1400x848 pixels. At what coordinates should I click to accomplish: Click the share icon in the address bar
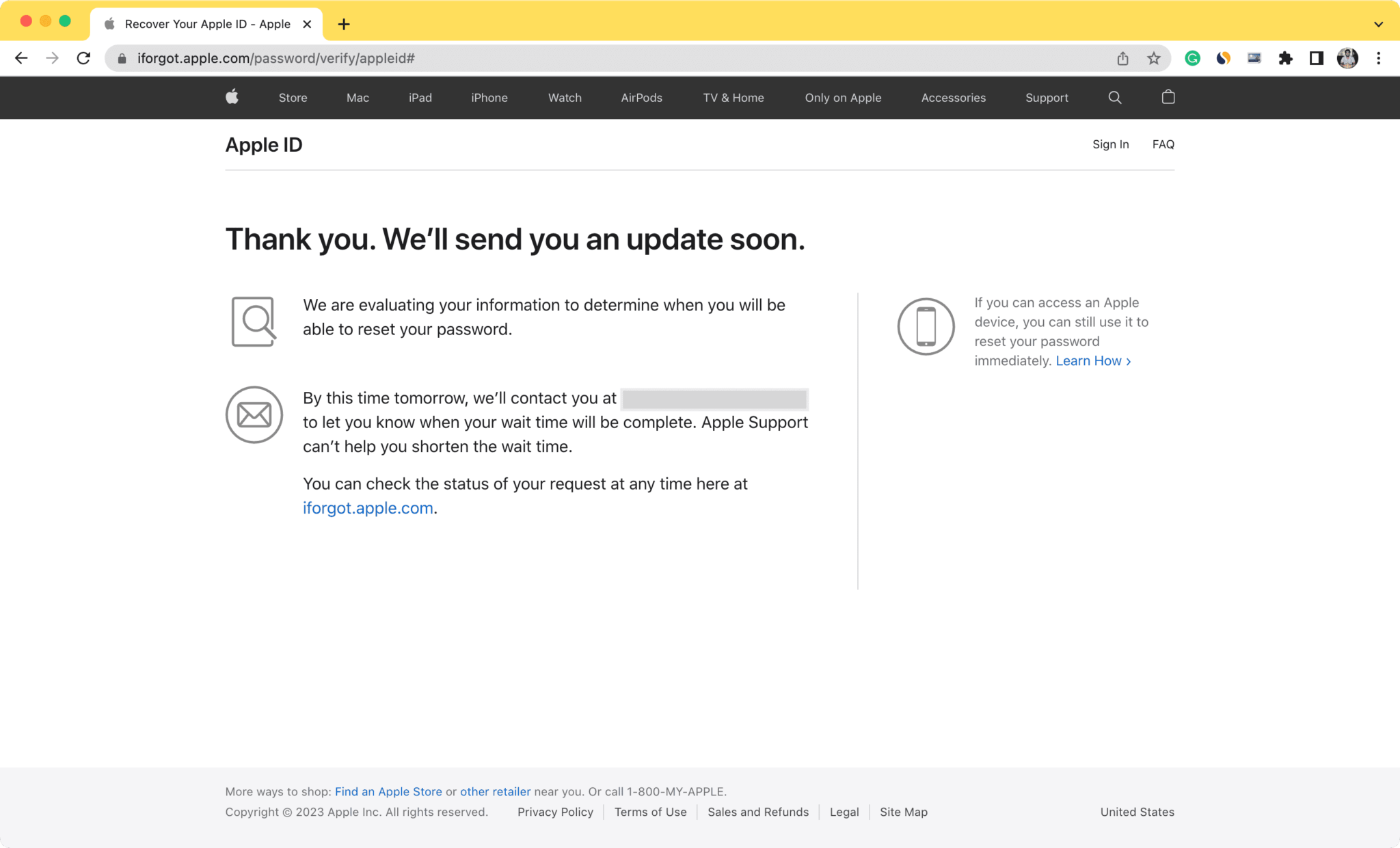tap(1122, 58)
